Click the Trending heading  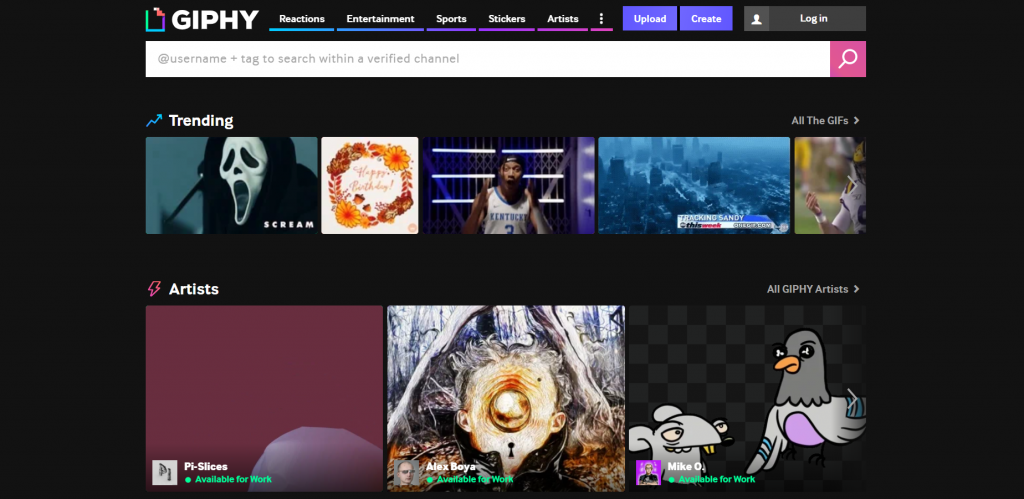201,121
